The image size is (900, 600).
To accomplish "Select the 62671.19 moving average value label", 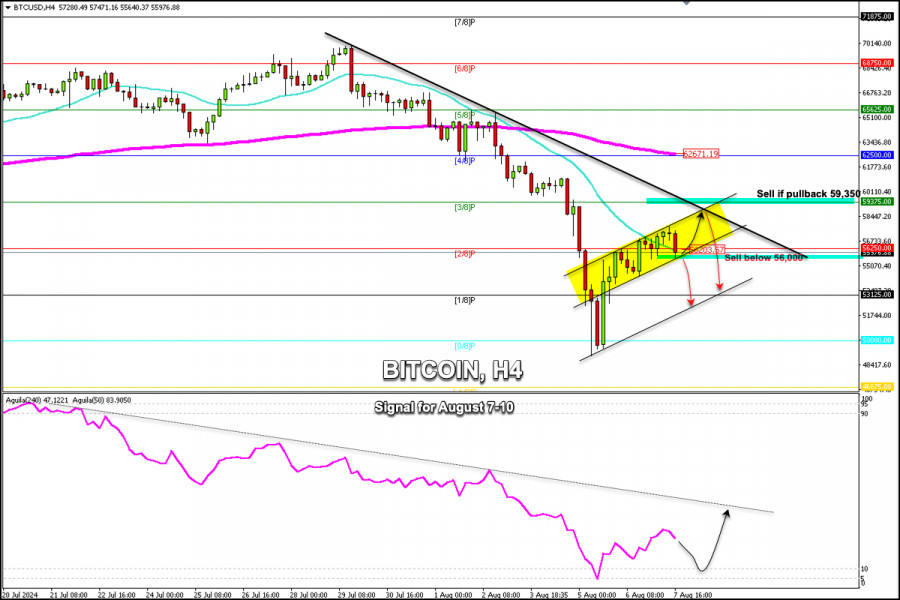I will point(701,154).
